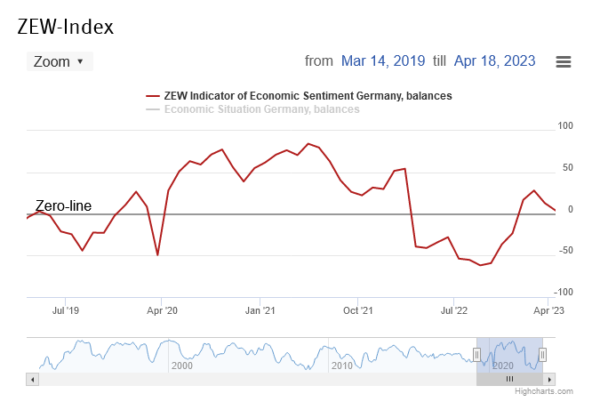
Task: Click the scrollbar left arrow
Action: click(32, 380)
